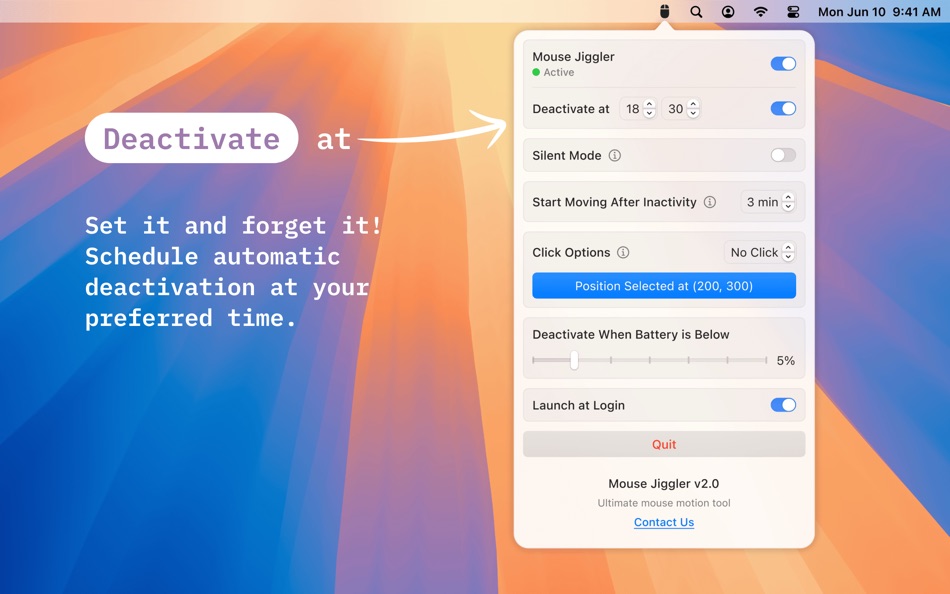Click the Active status label
950x594 pixels.
(x=559, y=72)
